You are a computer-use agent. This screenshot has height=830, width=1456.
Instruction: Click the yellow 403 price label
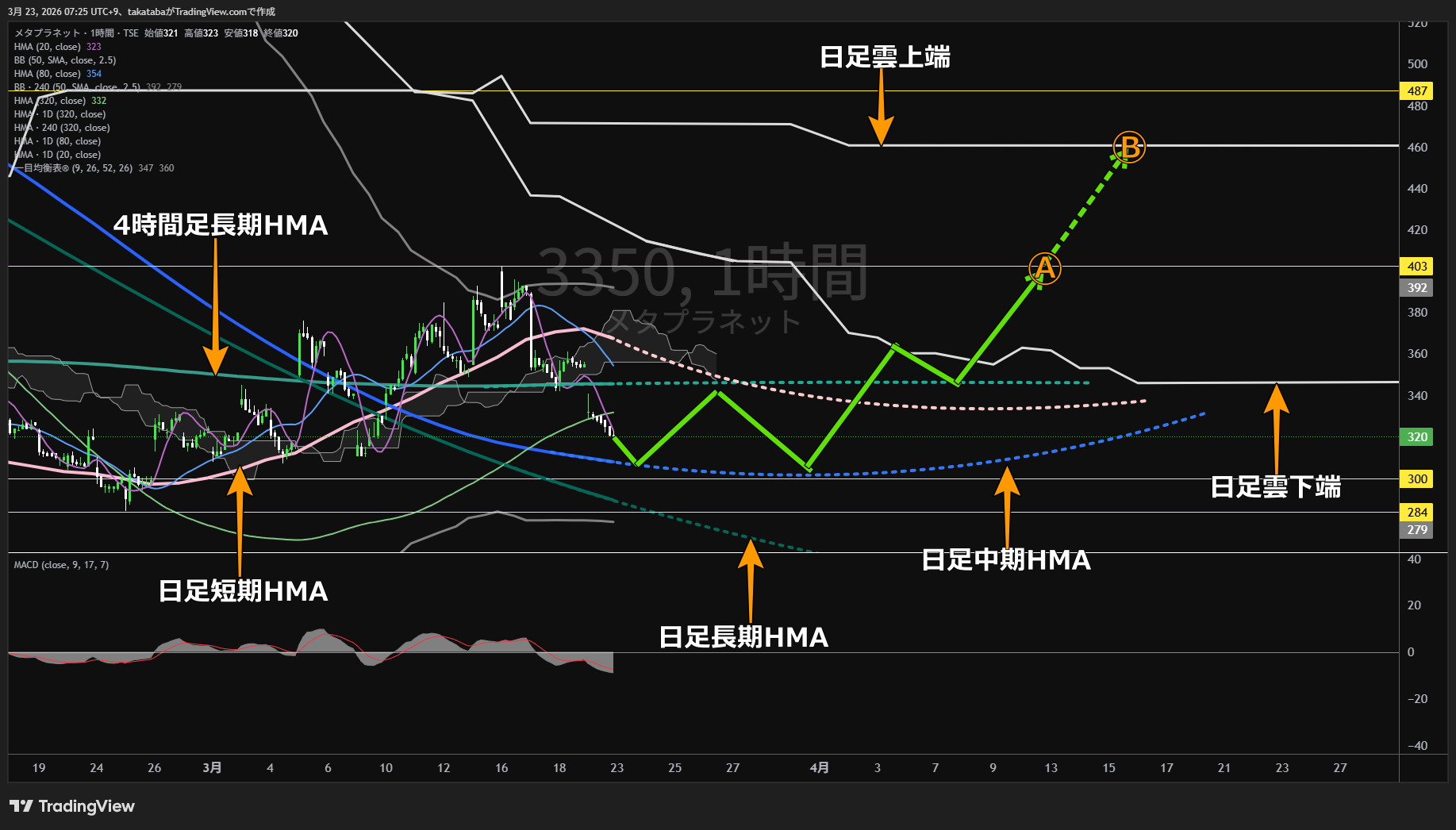(1417, 267)
